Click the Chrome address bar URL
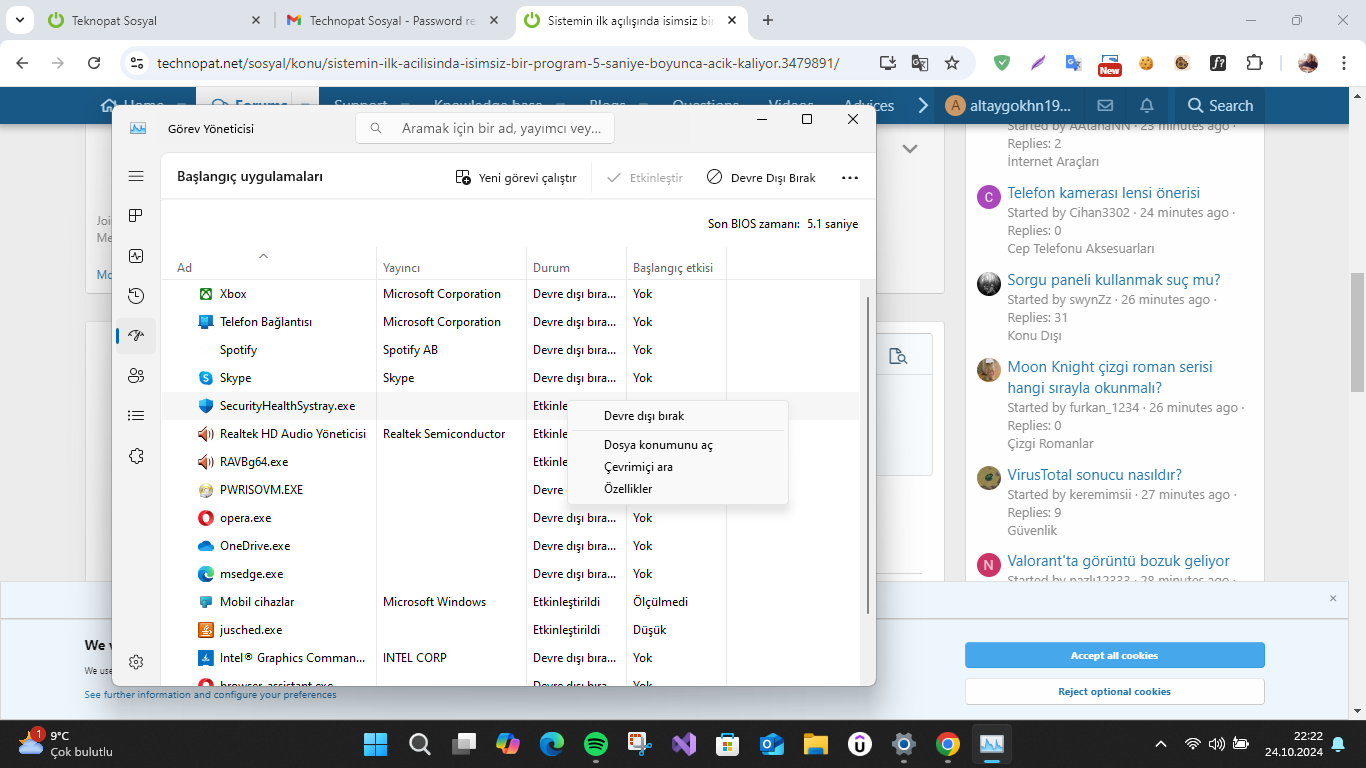The width and height of the screenshot is (1366, 768). coord(498,63)
